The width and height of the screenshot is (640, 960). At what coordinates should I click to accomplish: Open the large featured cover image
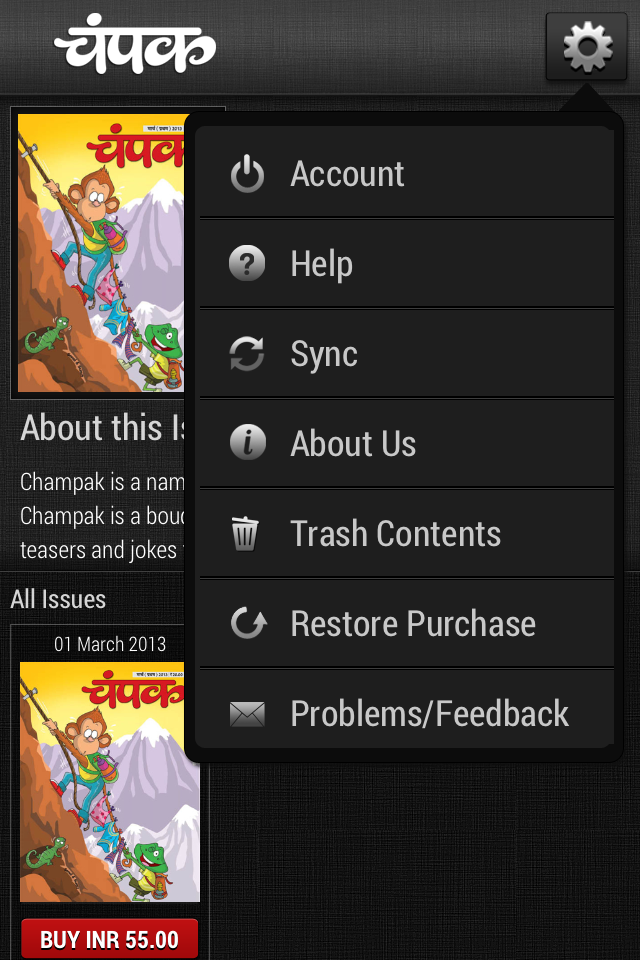(x=101, y=252)
